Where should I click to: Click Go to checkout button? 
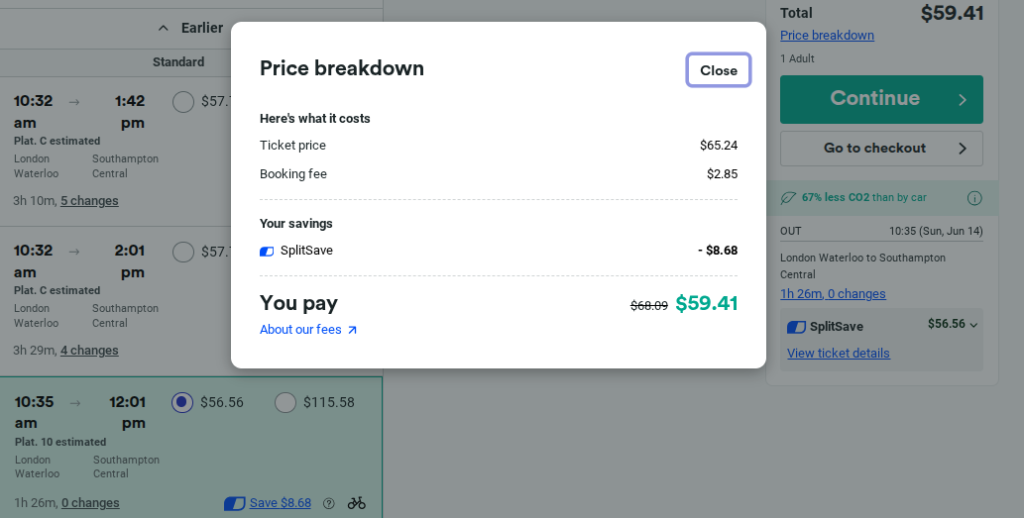881,148
